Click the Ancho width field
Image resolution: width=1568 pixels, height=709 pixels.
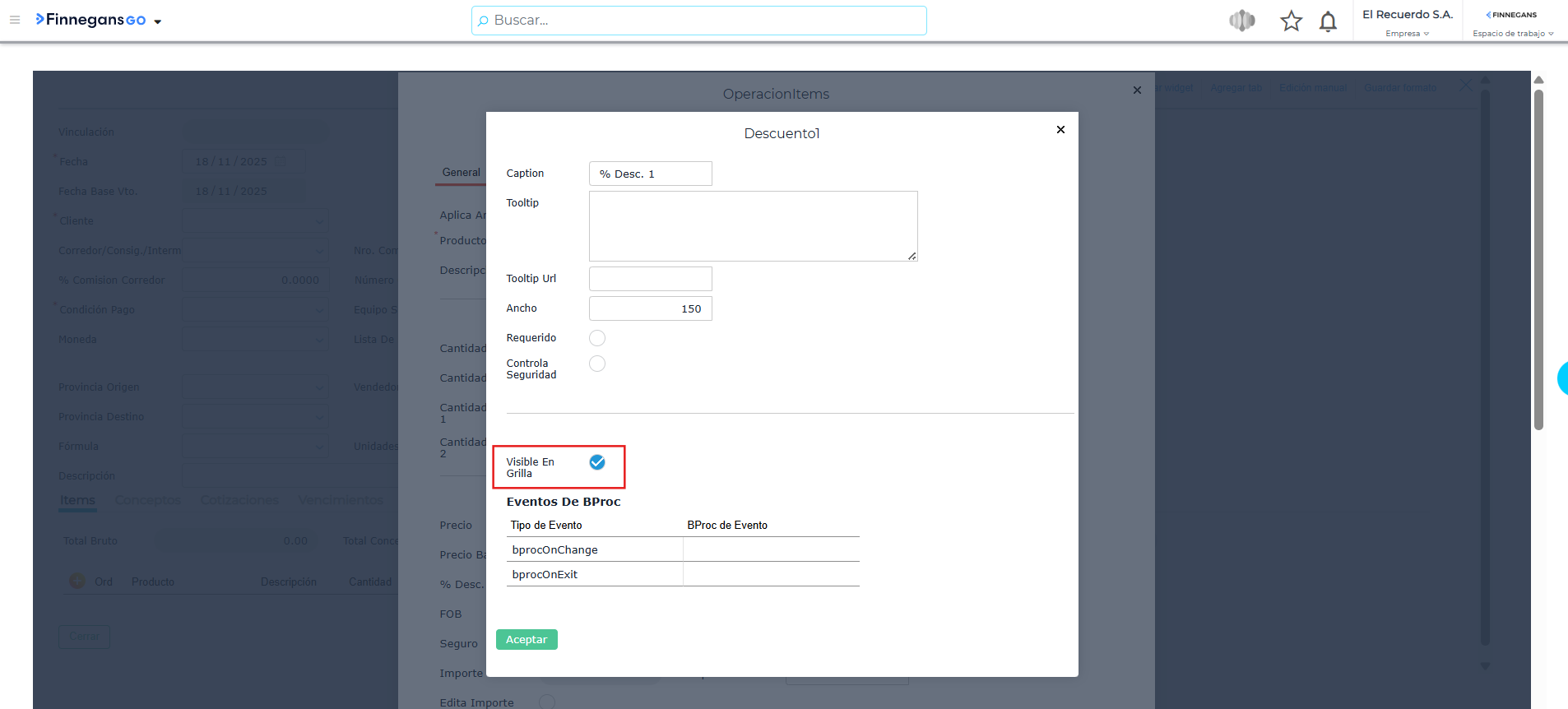(x=650, y=308)
